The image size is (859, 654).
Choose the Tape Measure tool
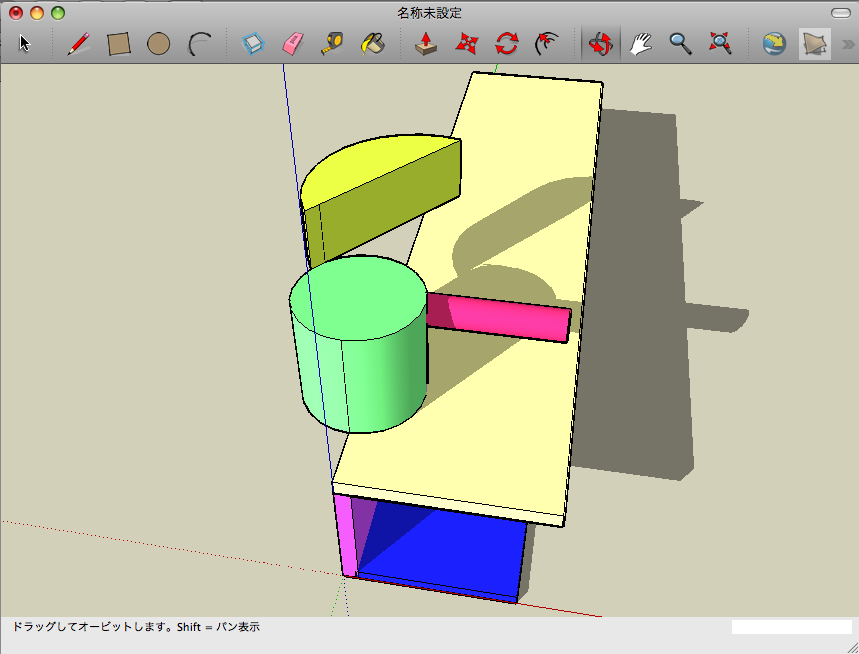333,44
